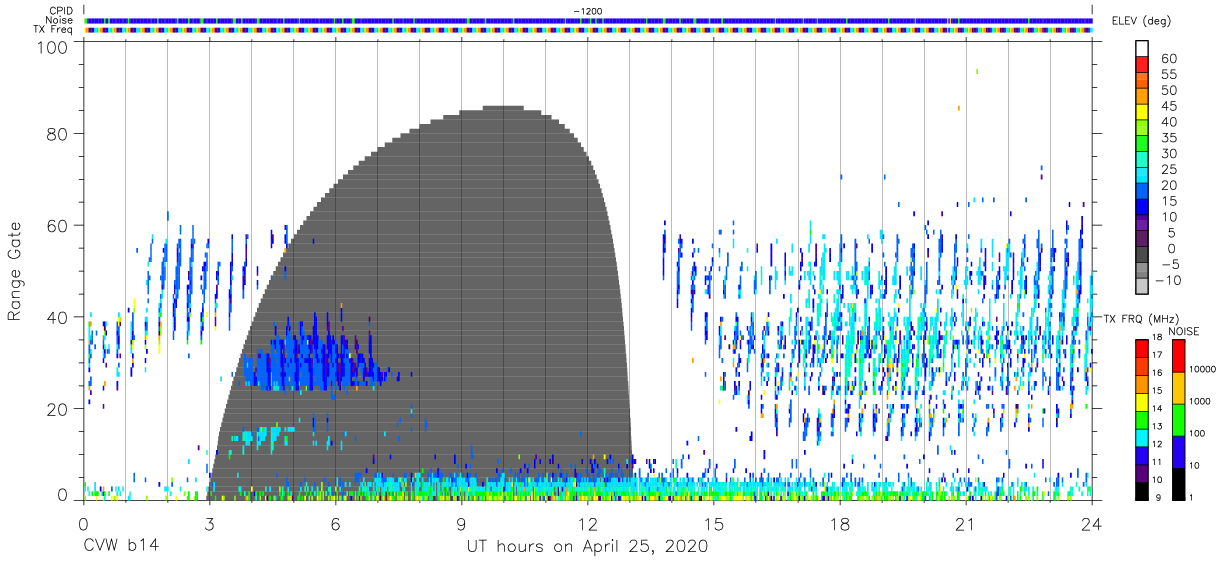Click the noise legend value 10000
Viewport: 1228px width, 567px height.
click(x=1202, y=369)
